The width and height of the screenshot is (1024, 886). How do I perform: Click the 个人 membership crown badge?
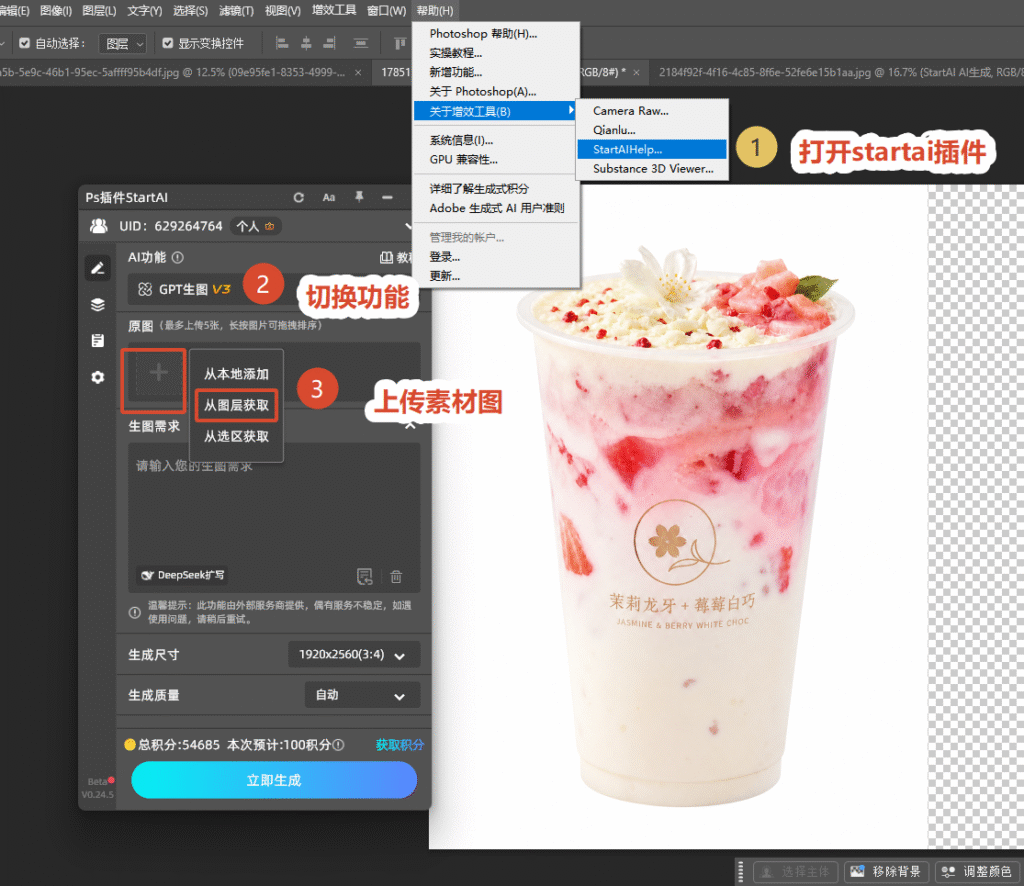[x=255, y=226]
